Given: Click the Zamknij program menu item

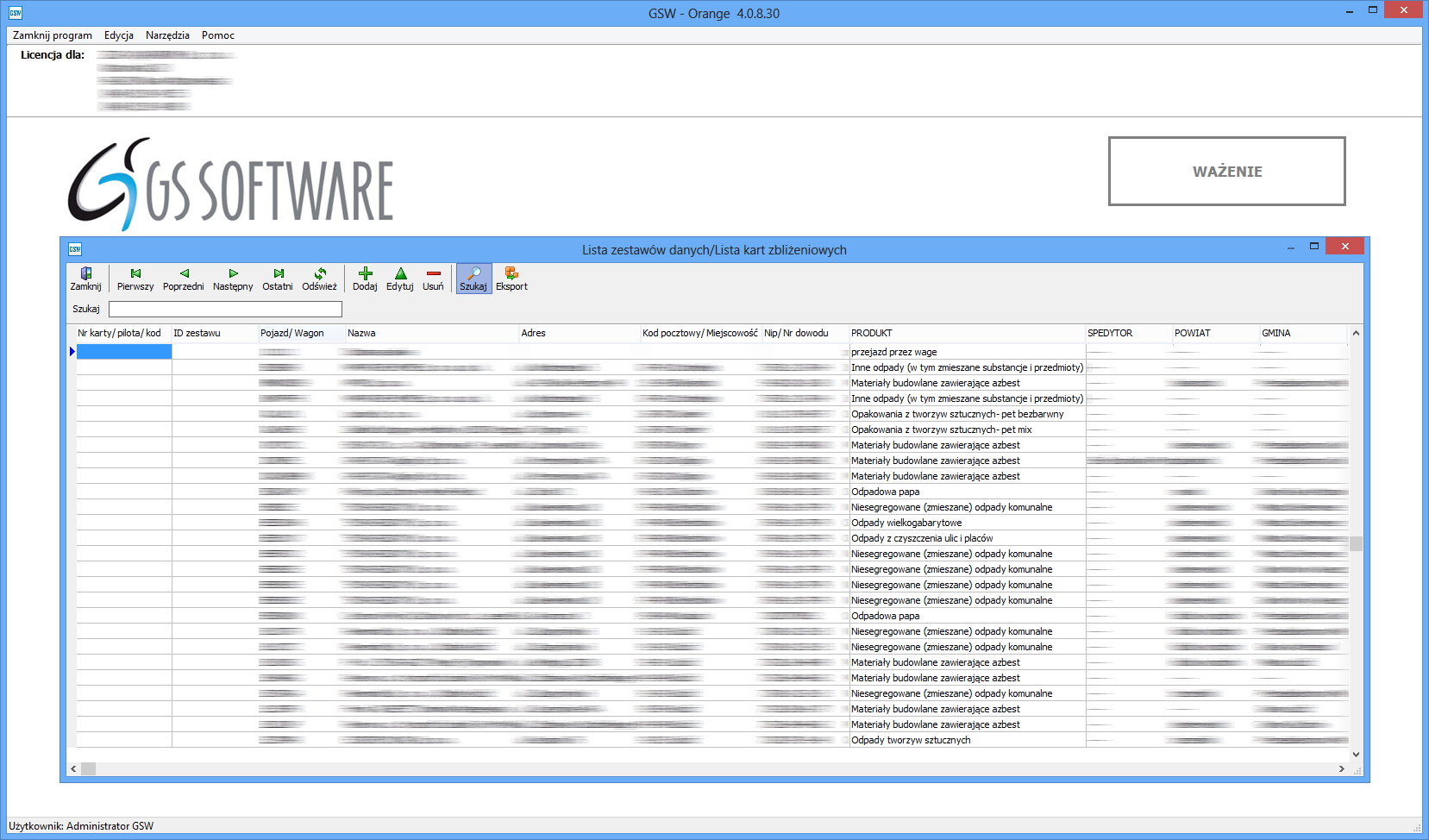Looking at the screenshot, I should [53, 35].
